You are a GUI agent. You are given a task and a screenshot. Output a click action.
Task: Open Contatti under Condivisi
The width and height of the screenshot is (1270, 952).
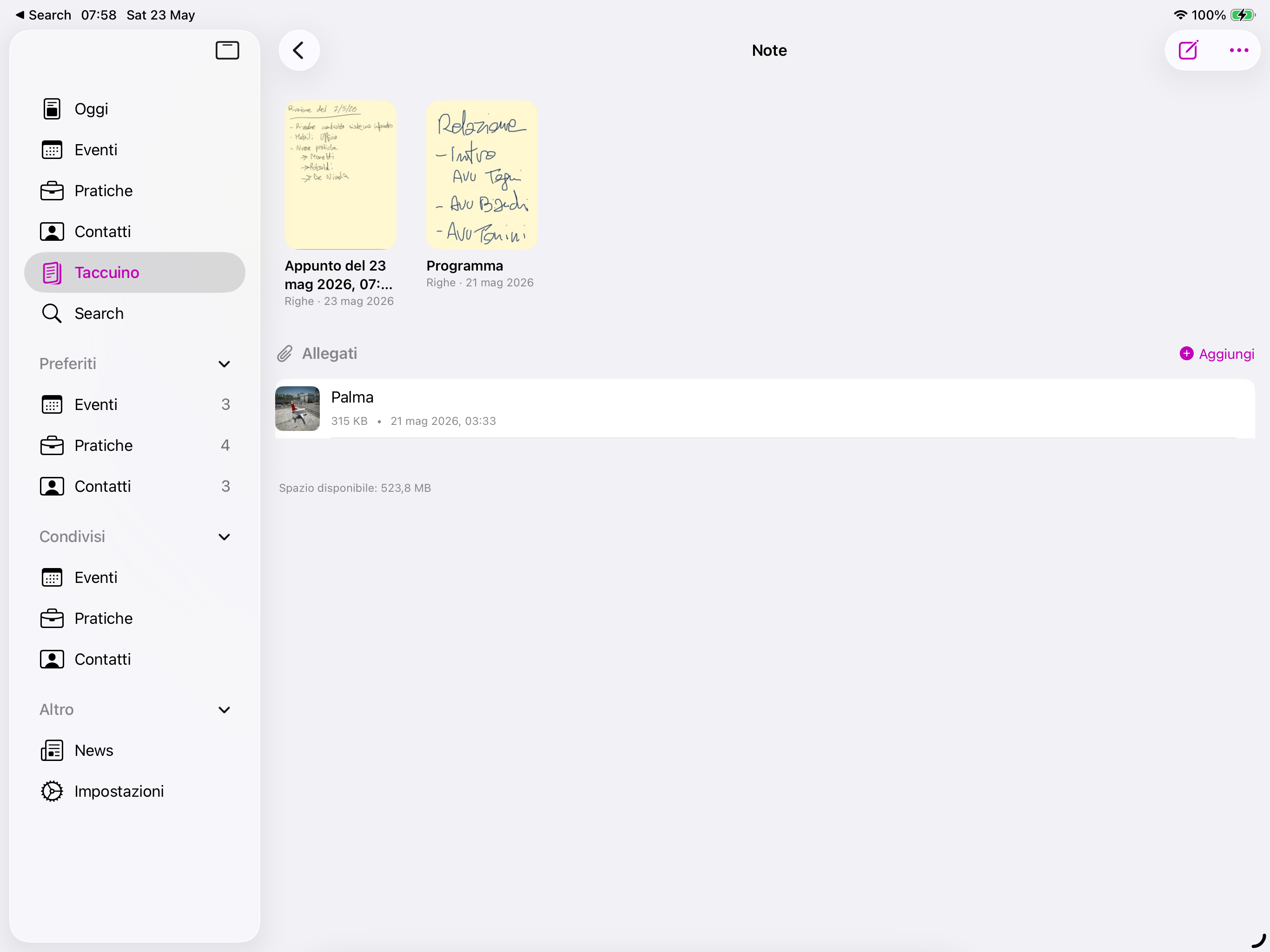coord(134,659)
